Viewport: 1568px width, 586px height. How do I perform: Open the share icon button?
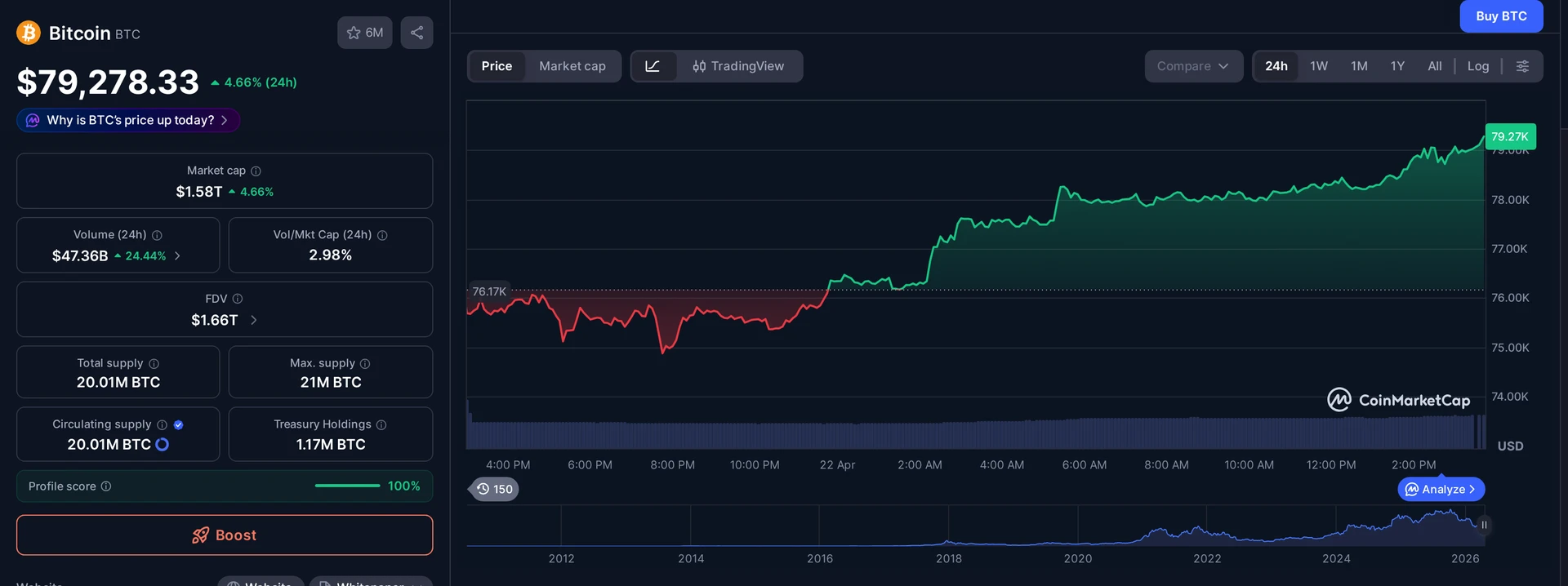pos(416,33)
